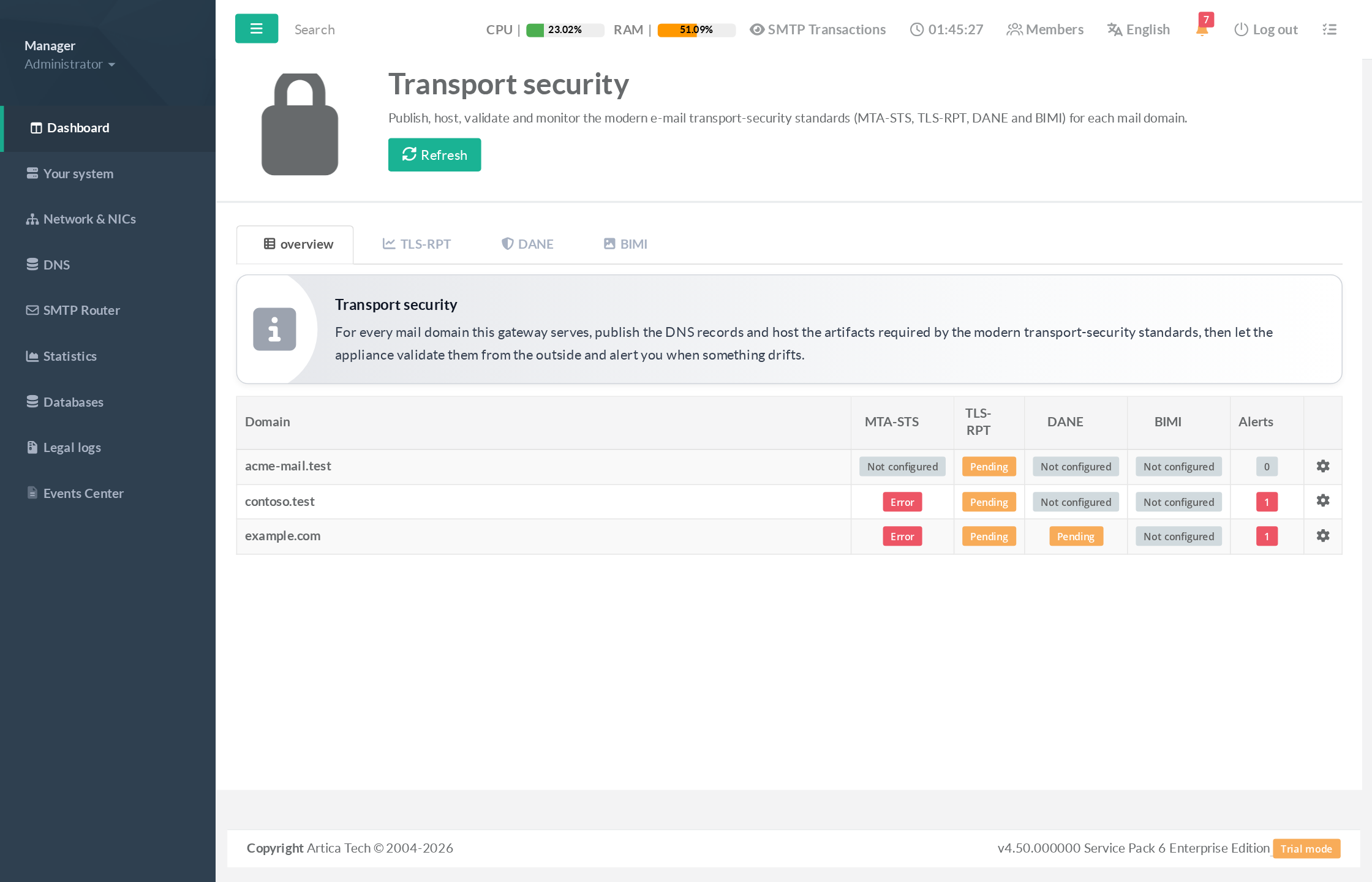Click the info icon in Transport security box

coord(274,329)
